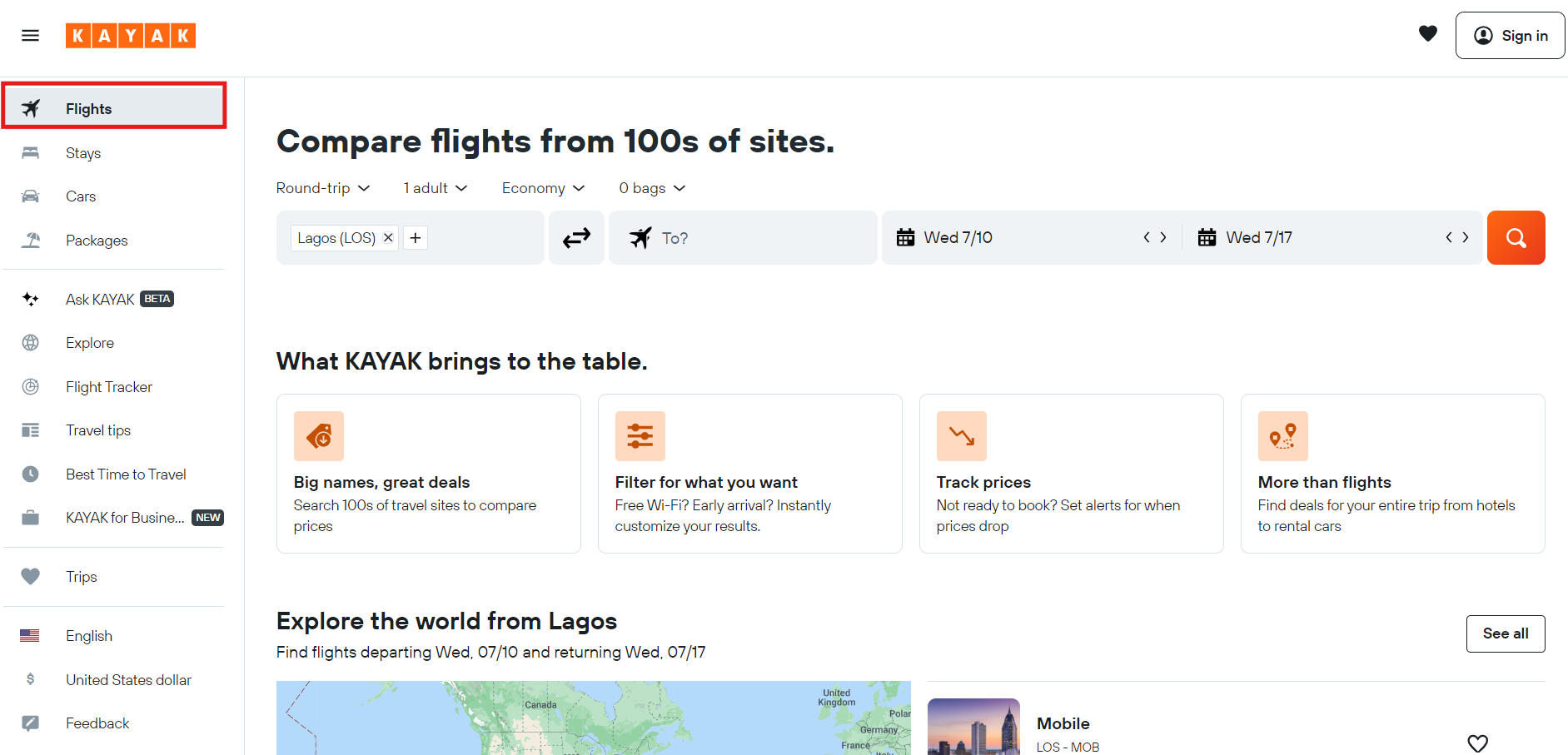
Task: Click the To? destination field
Action: [743, 238]
